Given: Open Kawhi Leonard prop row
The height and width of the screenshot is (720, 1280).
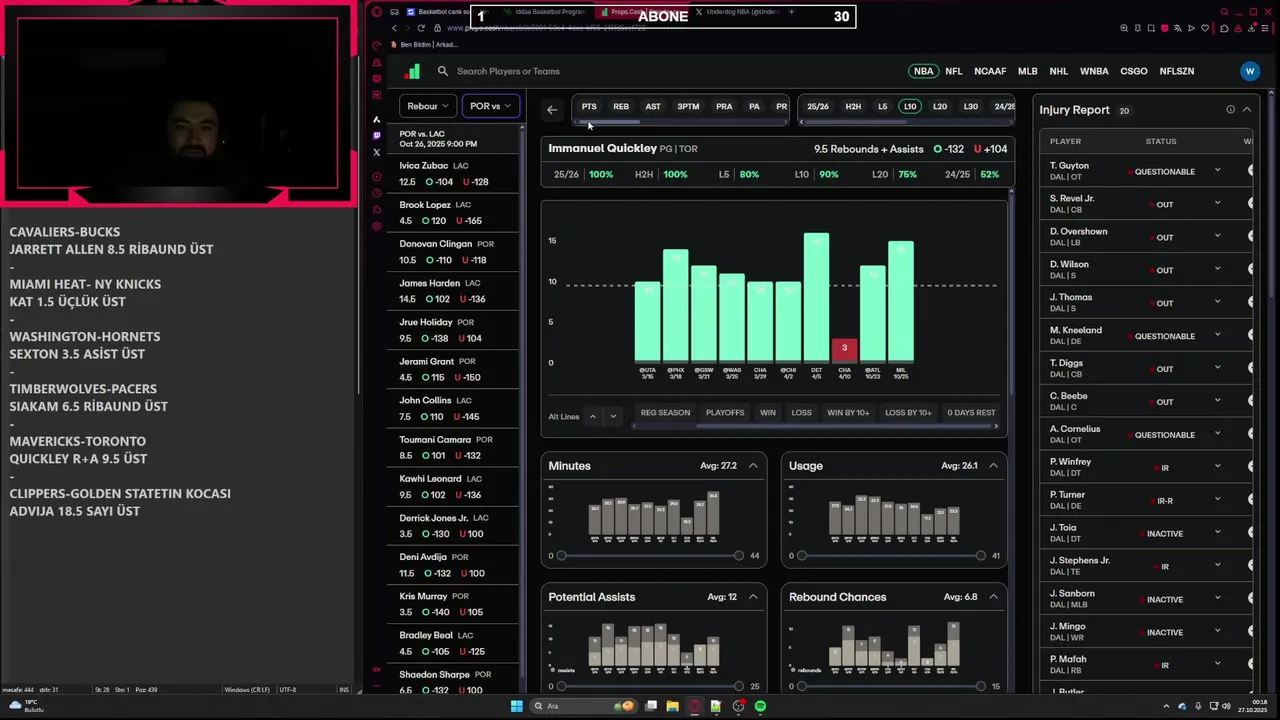Looking at the screenshot, I should [455, 486].
